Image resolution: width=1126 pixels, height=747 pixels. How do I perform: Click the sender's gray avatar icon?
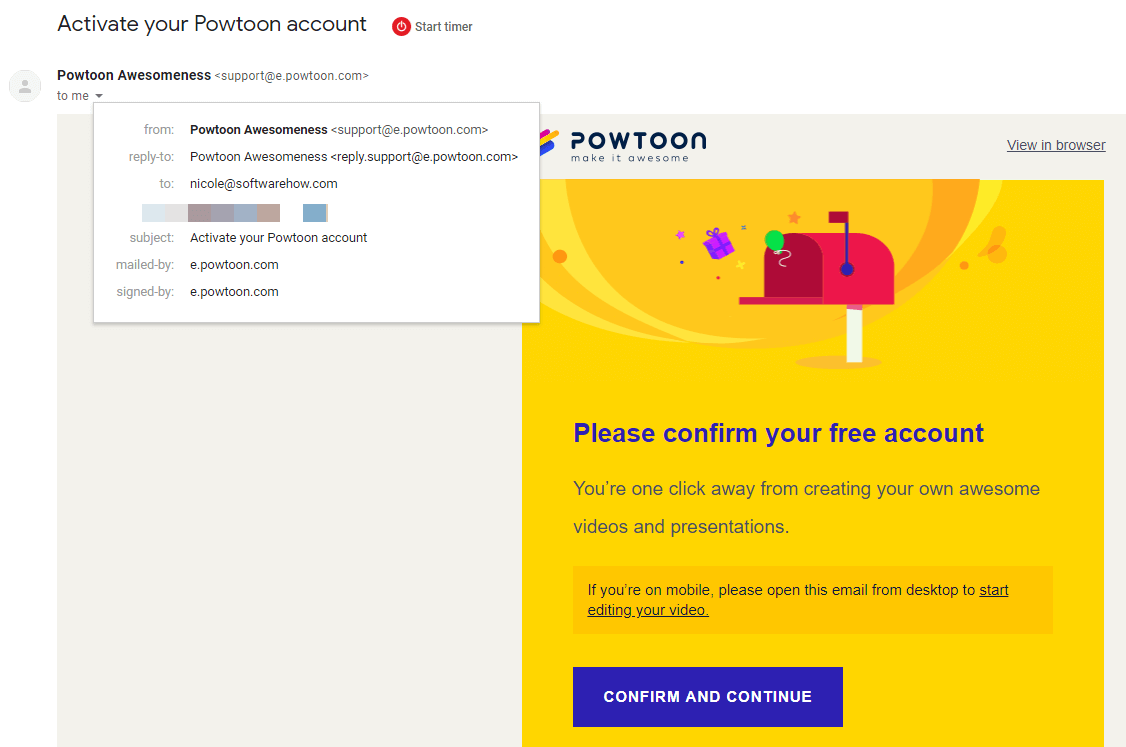tap(25, 86)
